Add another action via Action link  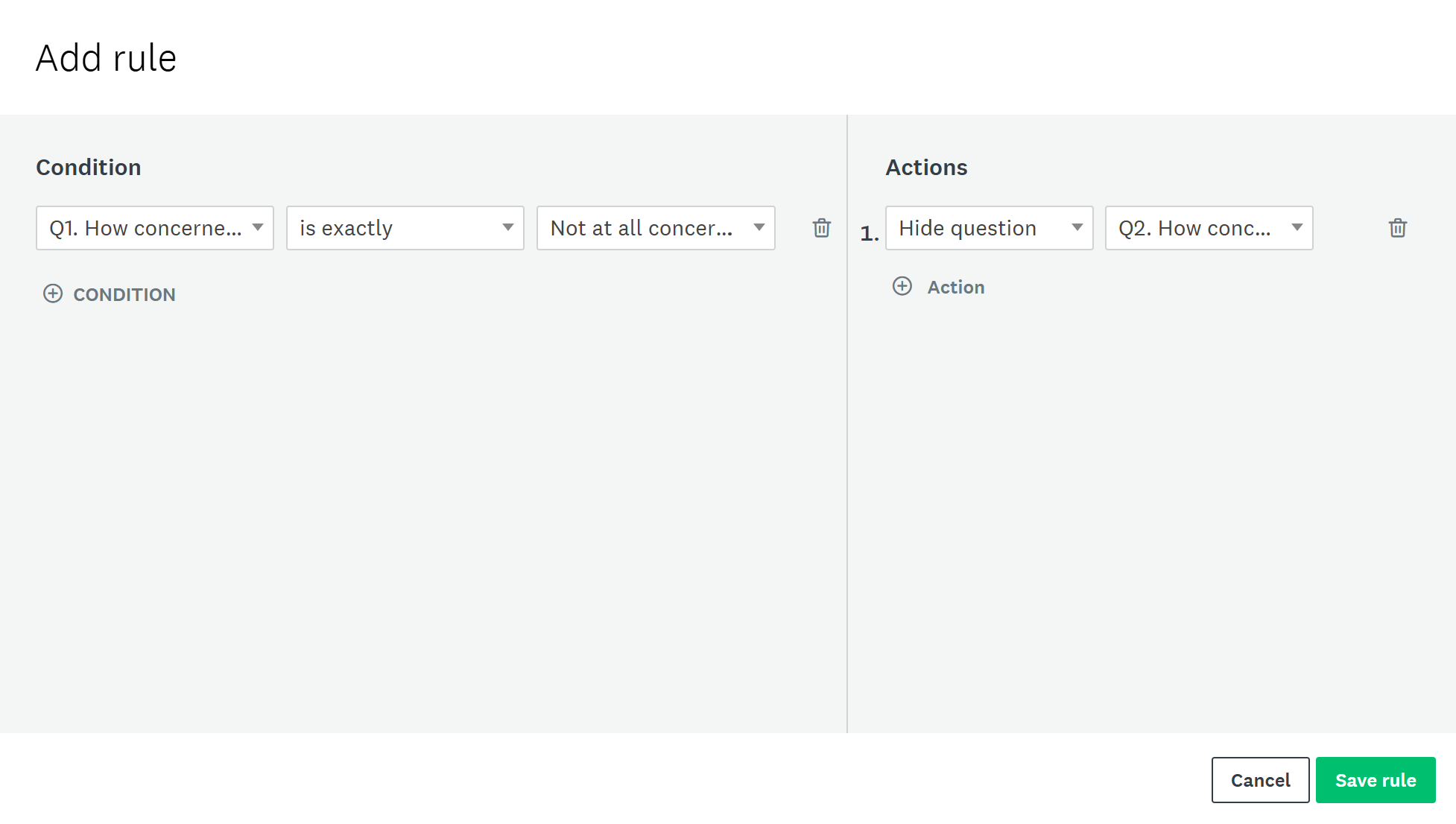[x=955, y=287]
